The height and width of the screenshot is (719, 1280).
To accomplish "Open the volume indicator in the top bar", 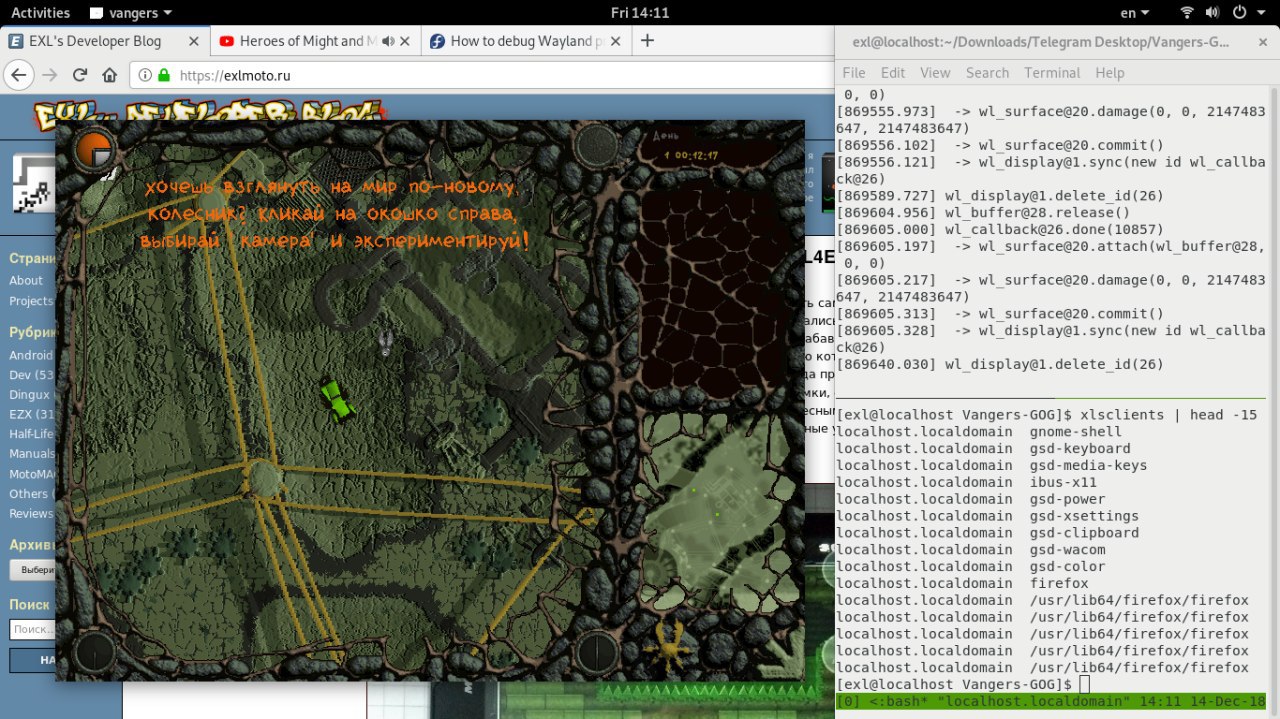I will (1214, 13).
